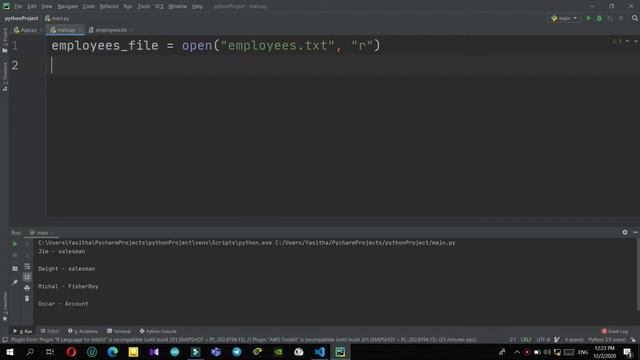Open the Windows notification center
Screen dimensions: 640x360
pos(628,352)
